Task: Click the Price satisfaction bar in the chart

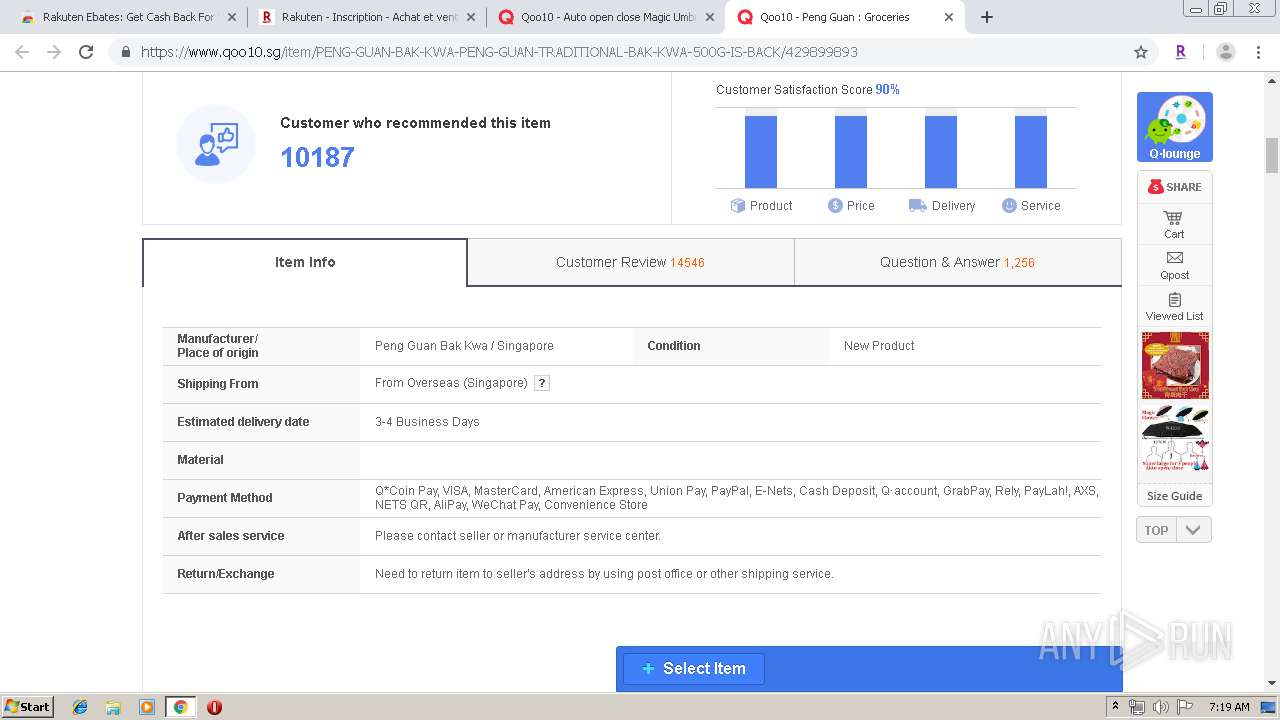Action: tap(851, 152)
